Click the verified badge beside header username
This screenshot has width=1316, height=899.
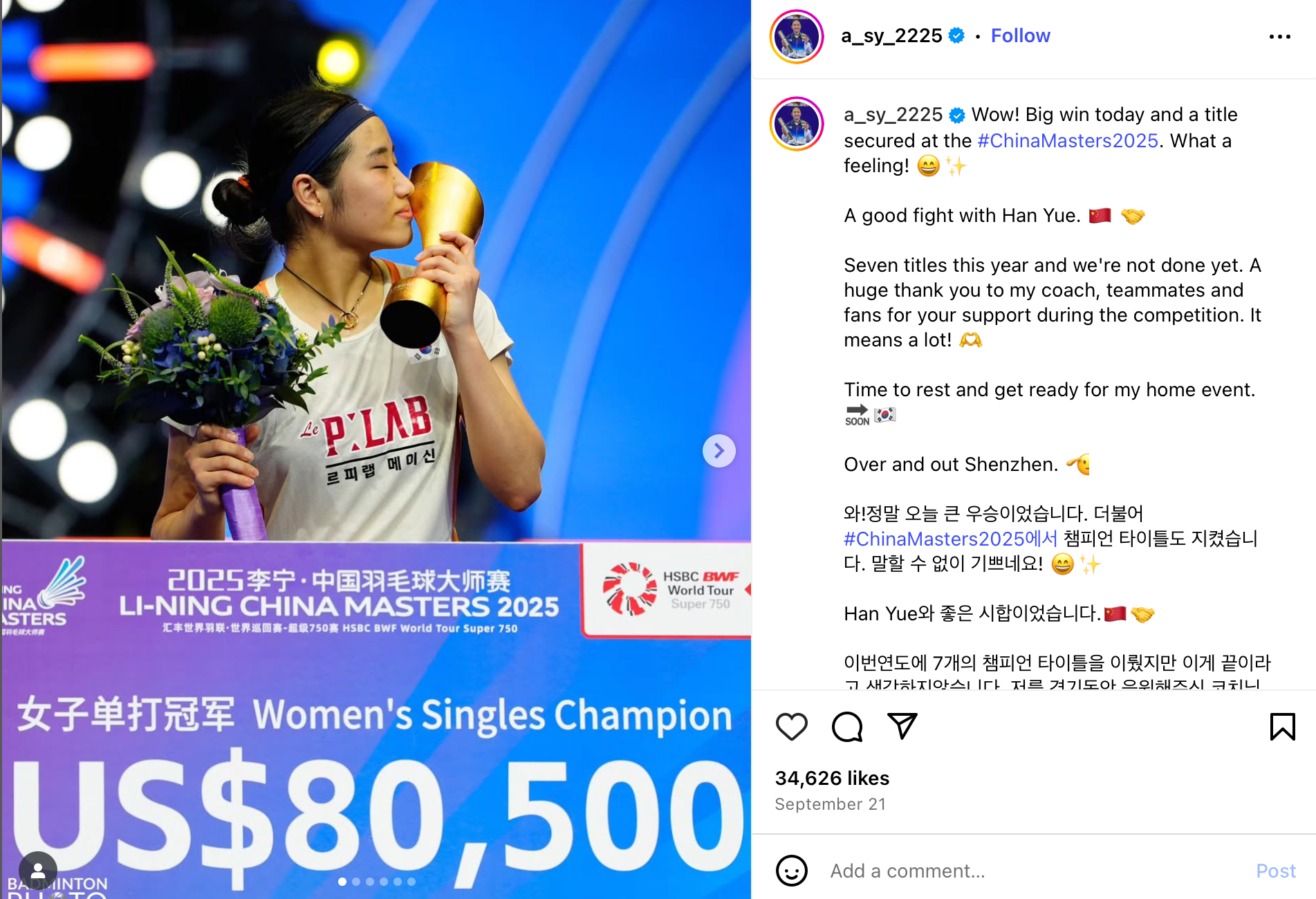tap(957, 35)
